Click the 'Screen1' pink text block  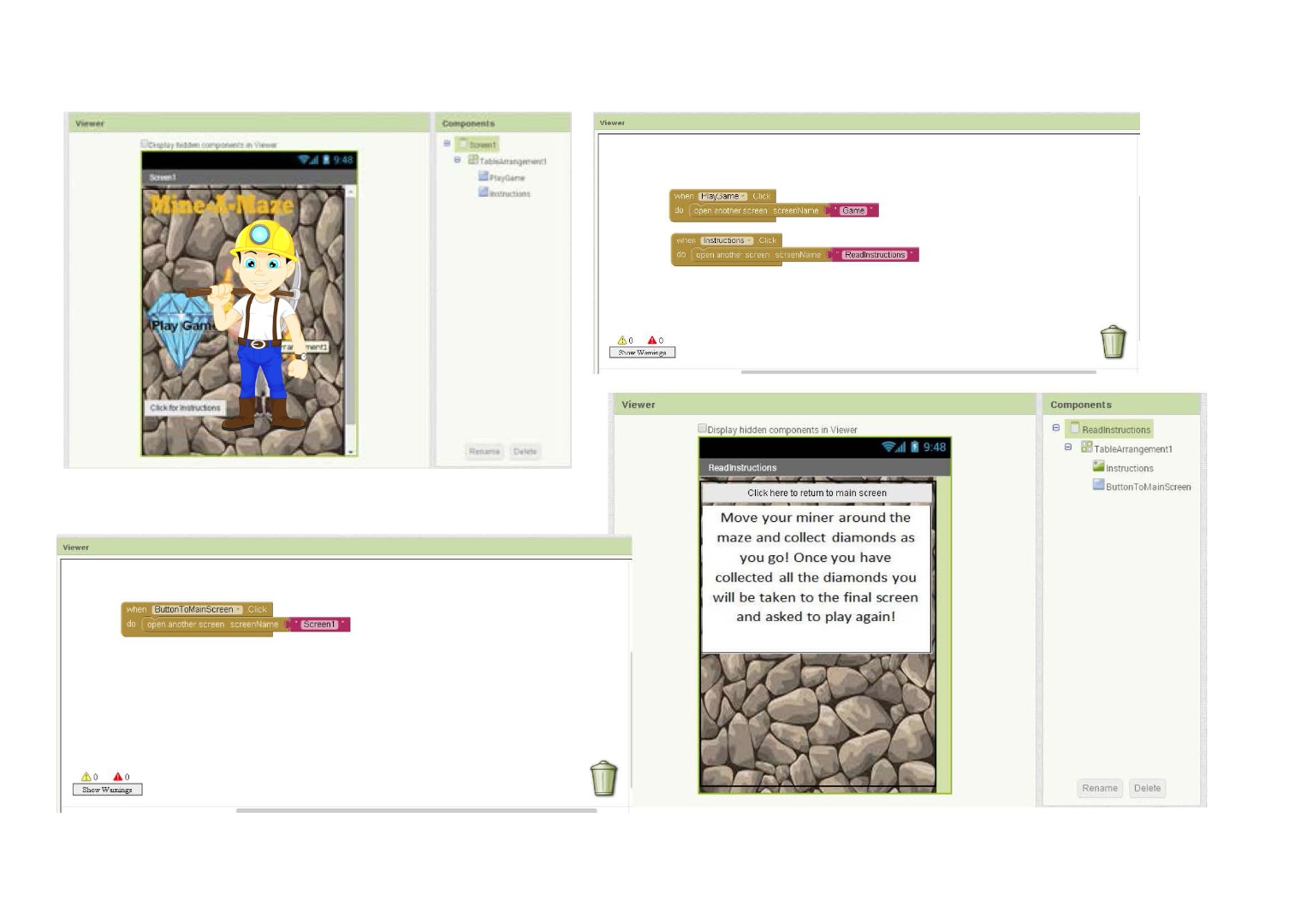coord(319,625)
